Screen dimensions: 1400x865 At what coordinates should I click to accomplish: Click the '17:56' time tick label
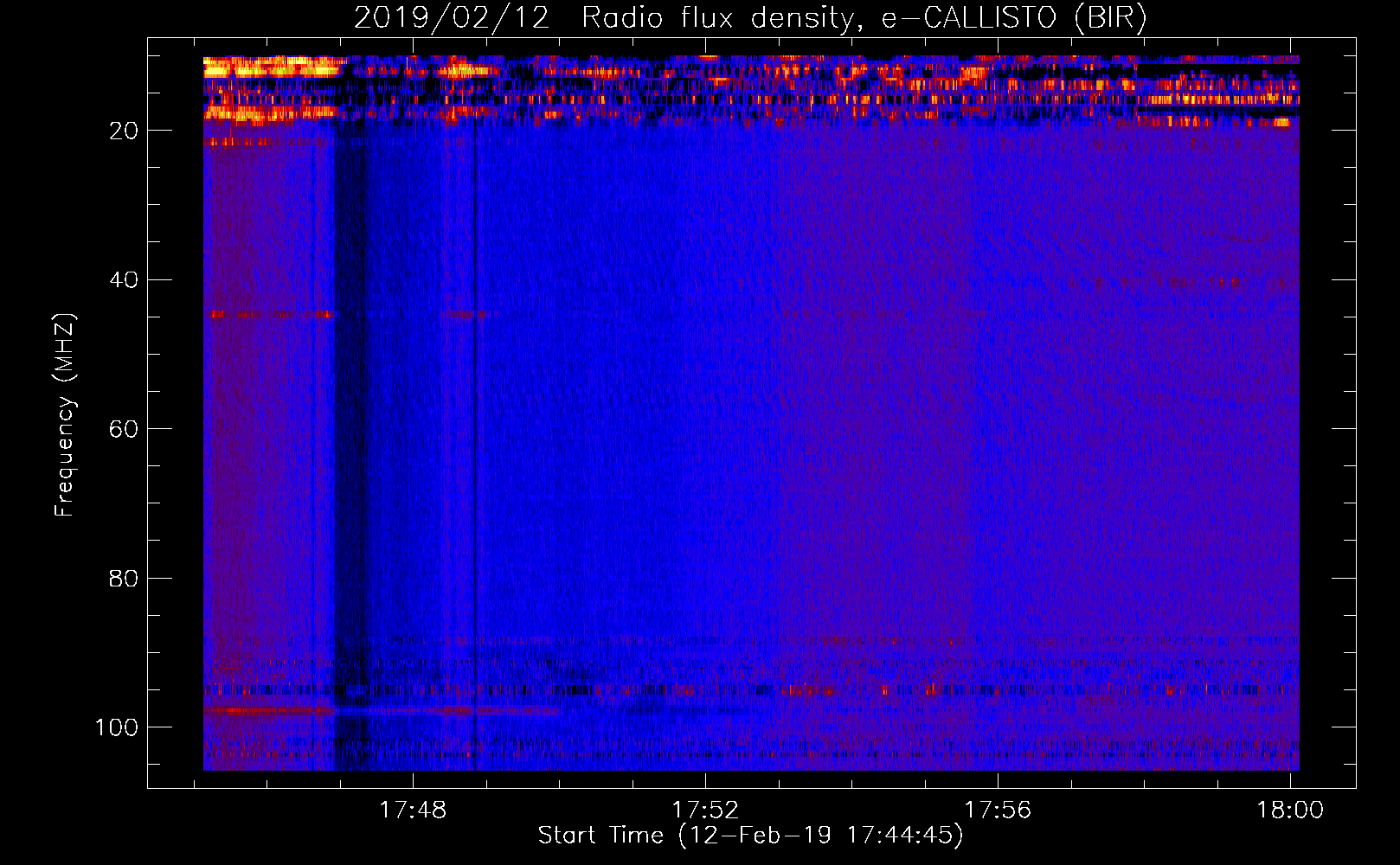tap(999, 810)
